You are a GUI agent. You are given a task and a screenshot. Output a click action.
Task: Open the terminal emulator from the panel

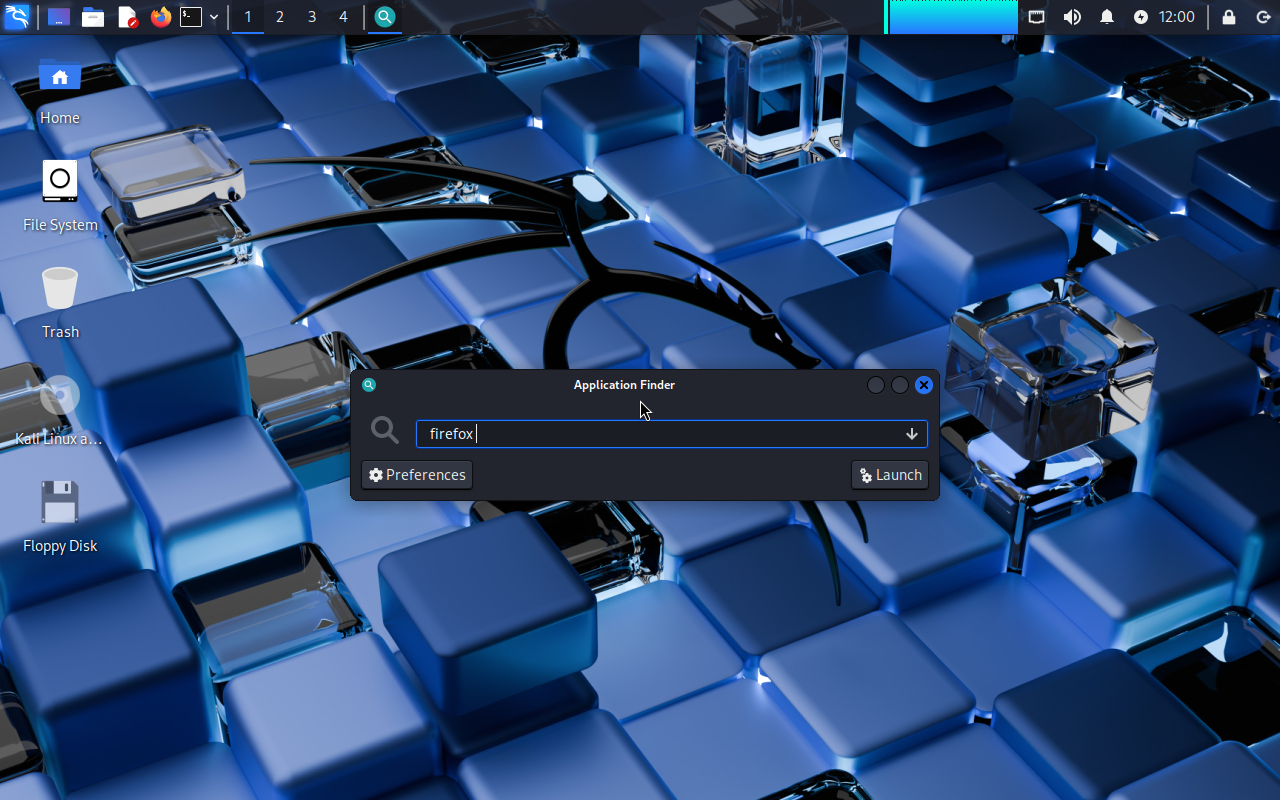tap(191, 17)
